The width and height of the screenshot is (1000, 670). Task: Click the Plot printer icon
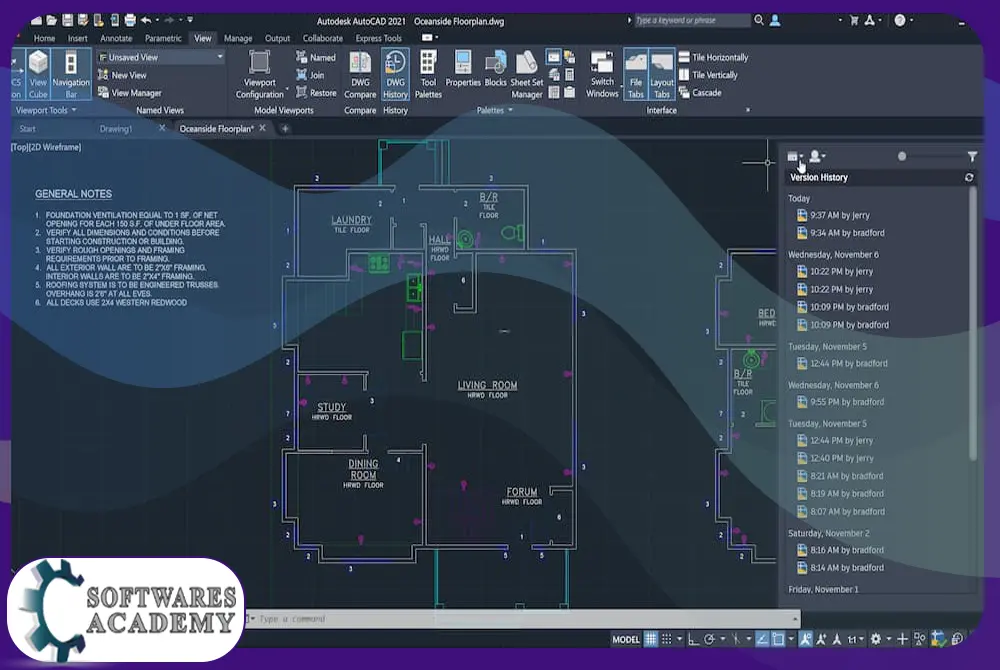(130, 20)
